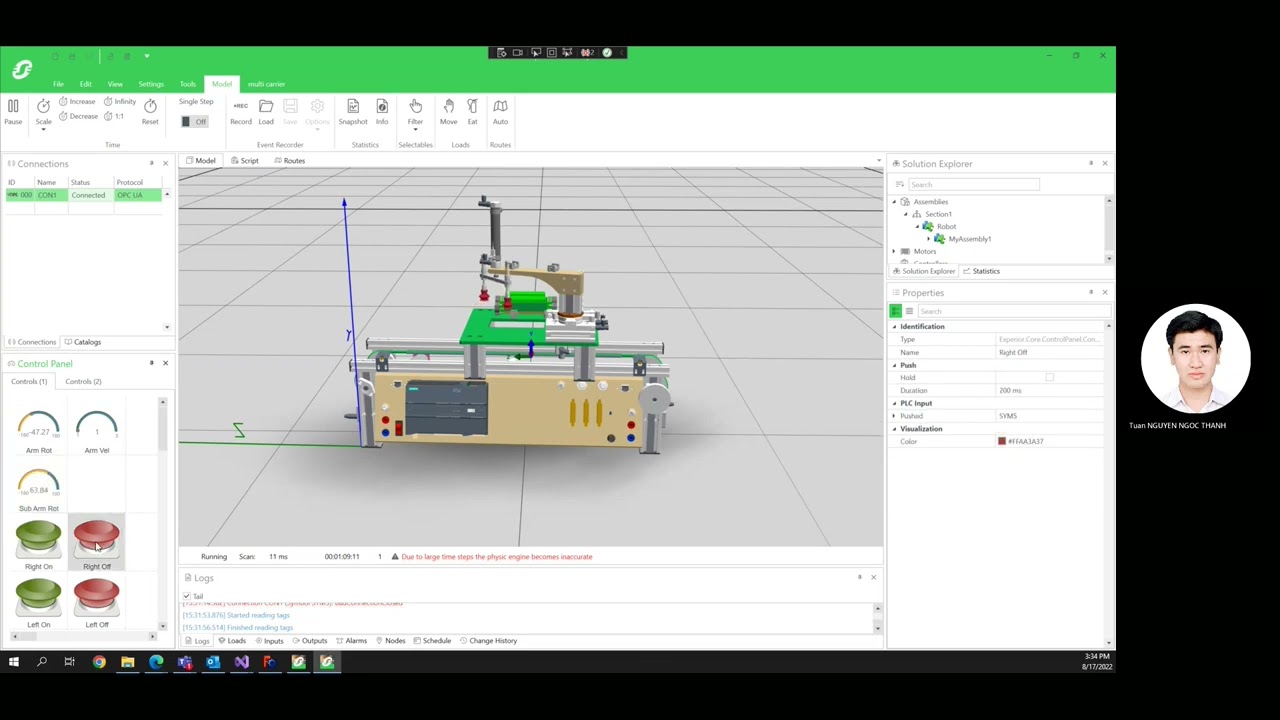This screenshot has width=1280, height=720.
Task: Reset the simulation time
Action: click(150, 111)
